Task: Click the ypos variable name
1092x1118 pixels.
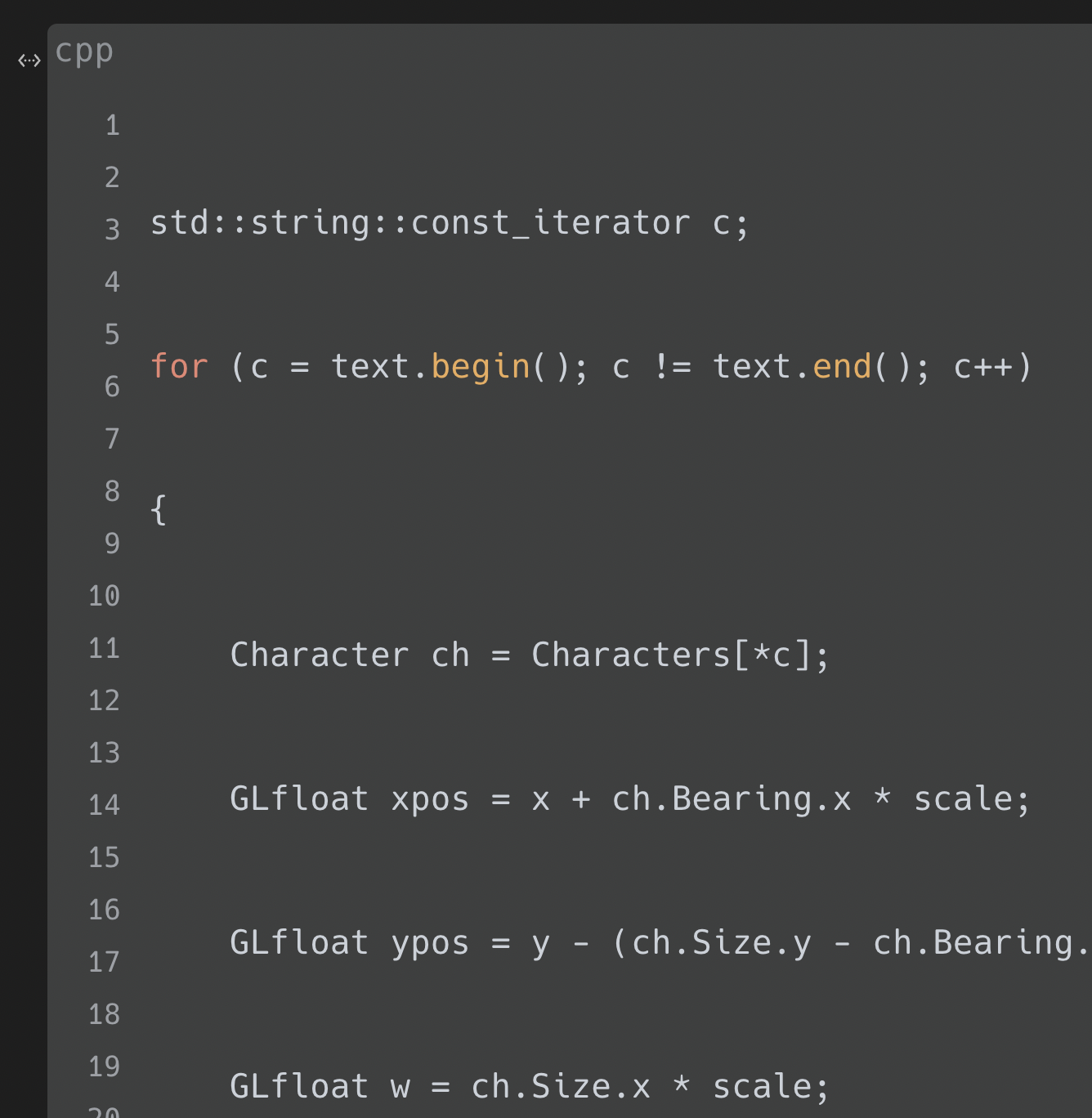Action: [430, 943]
